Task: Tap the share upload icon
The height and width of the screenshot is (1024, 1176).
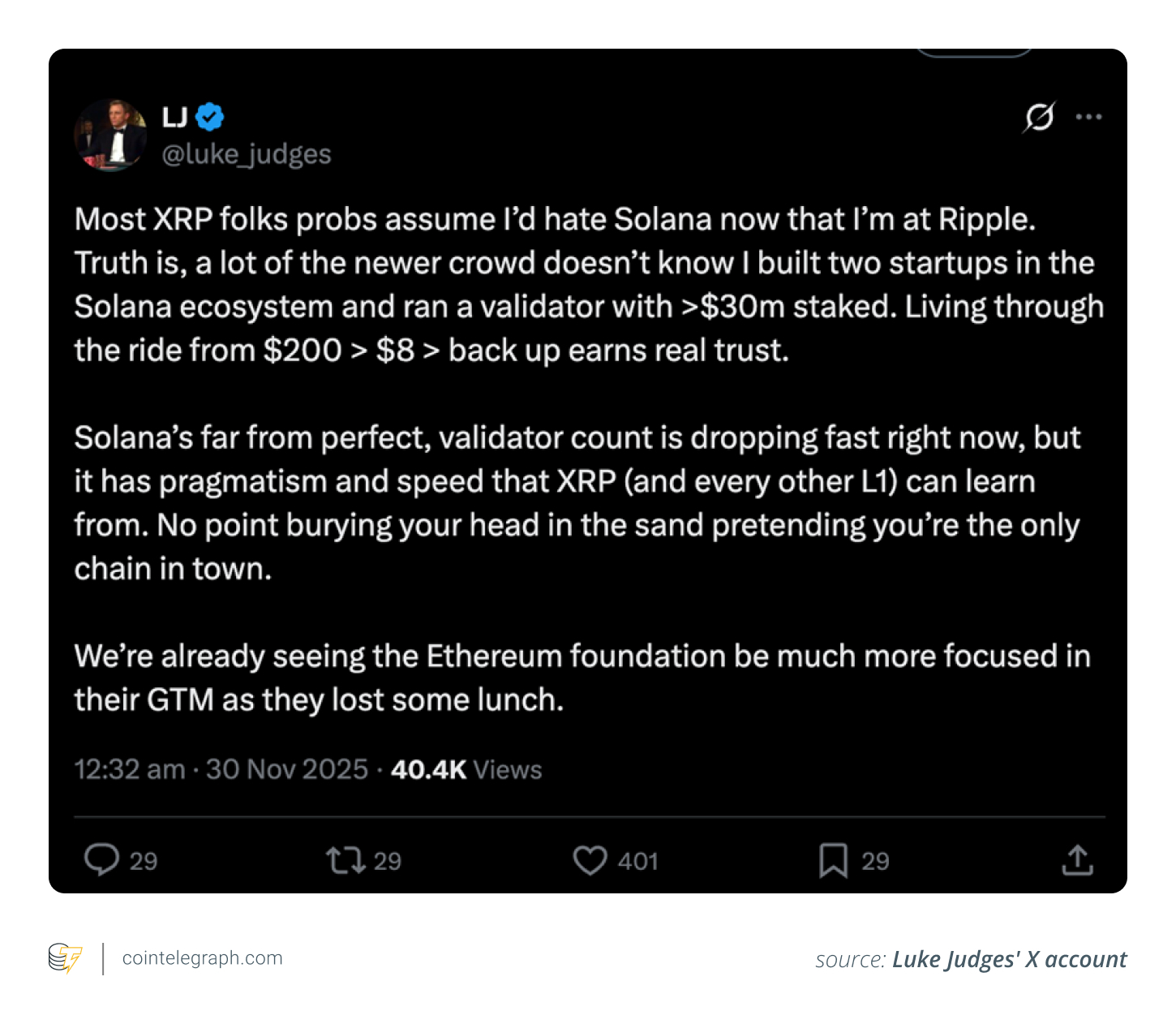Action: coord(1077,860)
